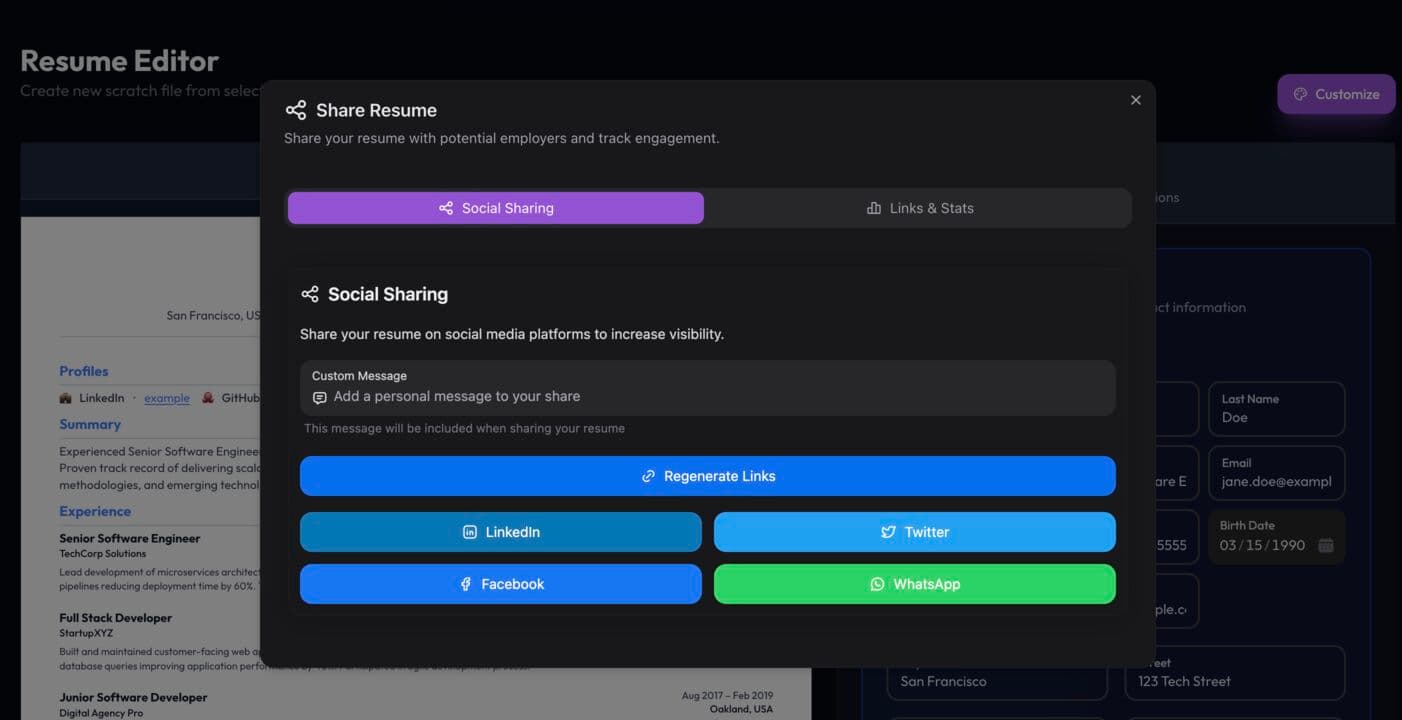
Task: Dismiss the Share Resume dialog
Action: click(x=1135, y=99)
